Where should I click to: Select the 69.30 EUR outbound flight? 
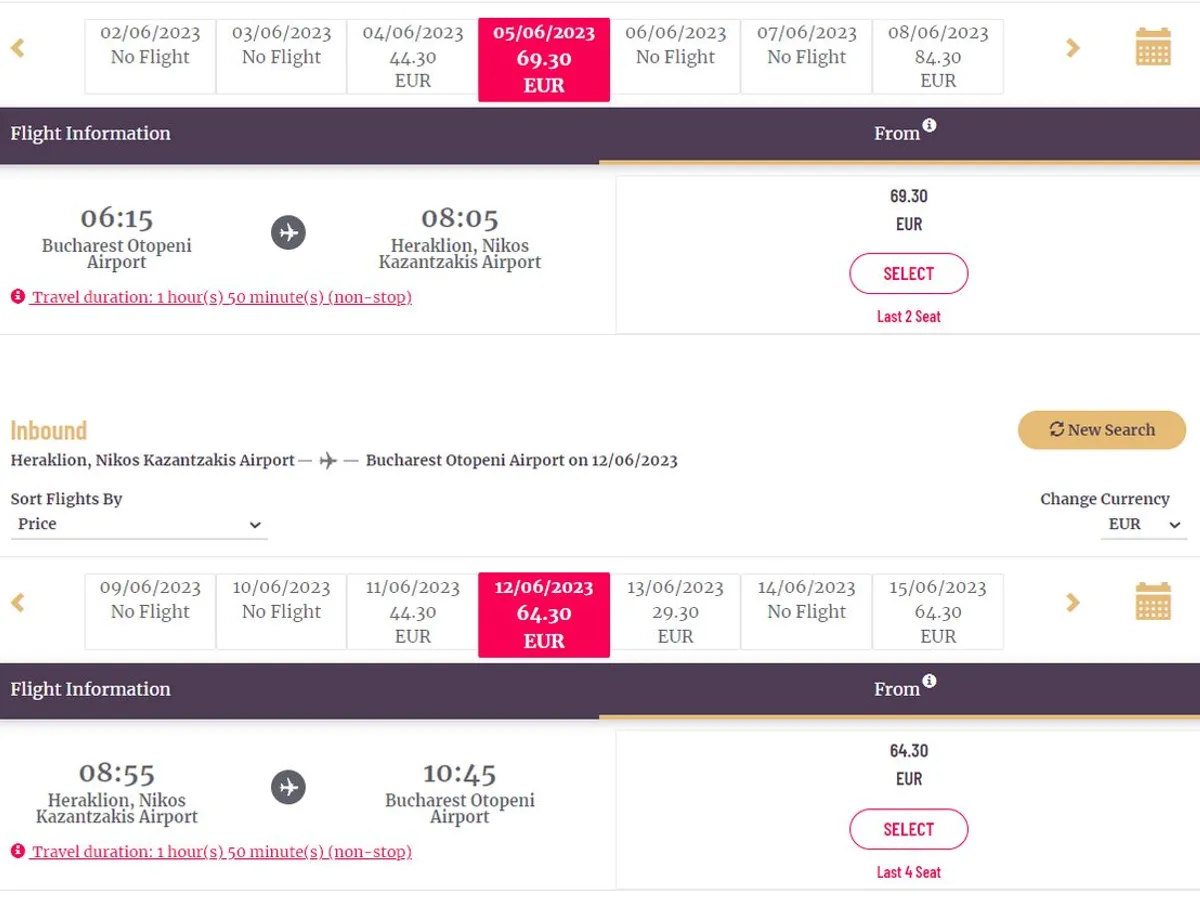click(x=908, y=274)
